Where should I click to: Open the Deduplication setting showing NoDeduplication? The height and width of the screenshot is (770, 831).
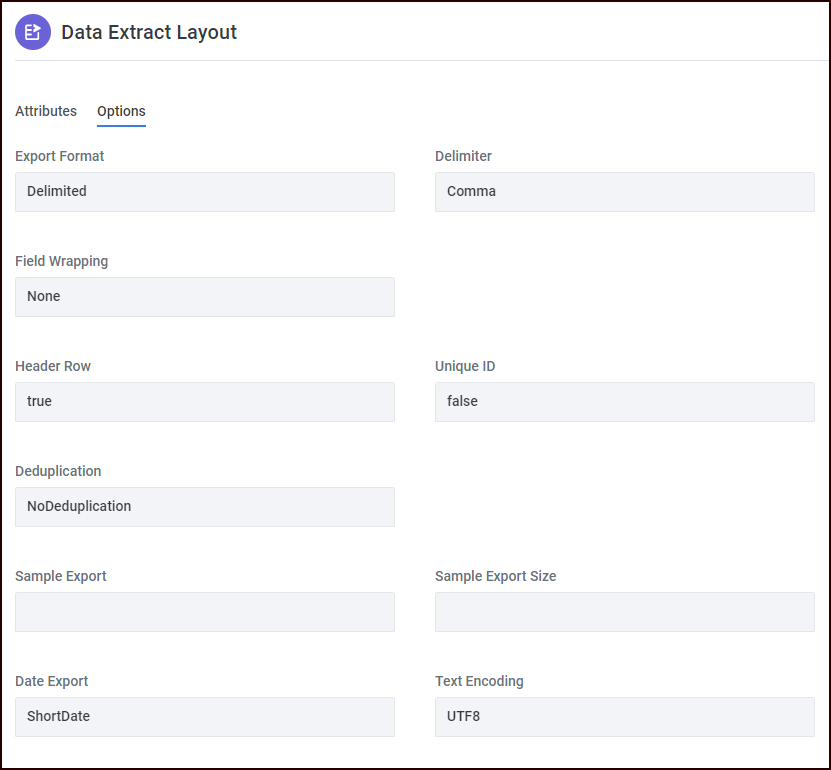(204, 506)
